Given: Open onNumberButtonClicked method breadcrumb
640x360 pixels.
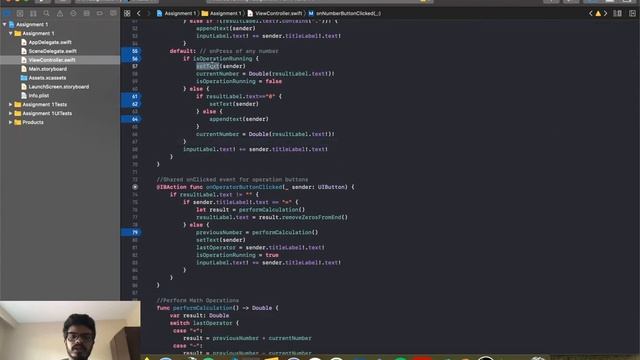Looking at the screenshot, I should [344, 13].
